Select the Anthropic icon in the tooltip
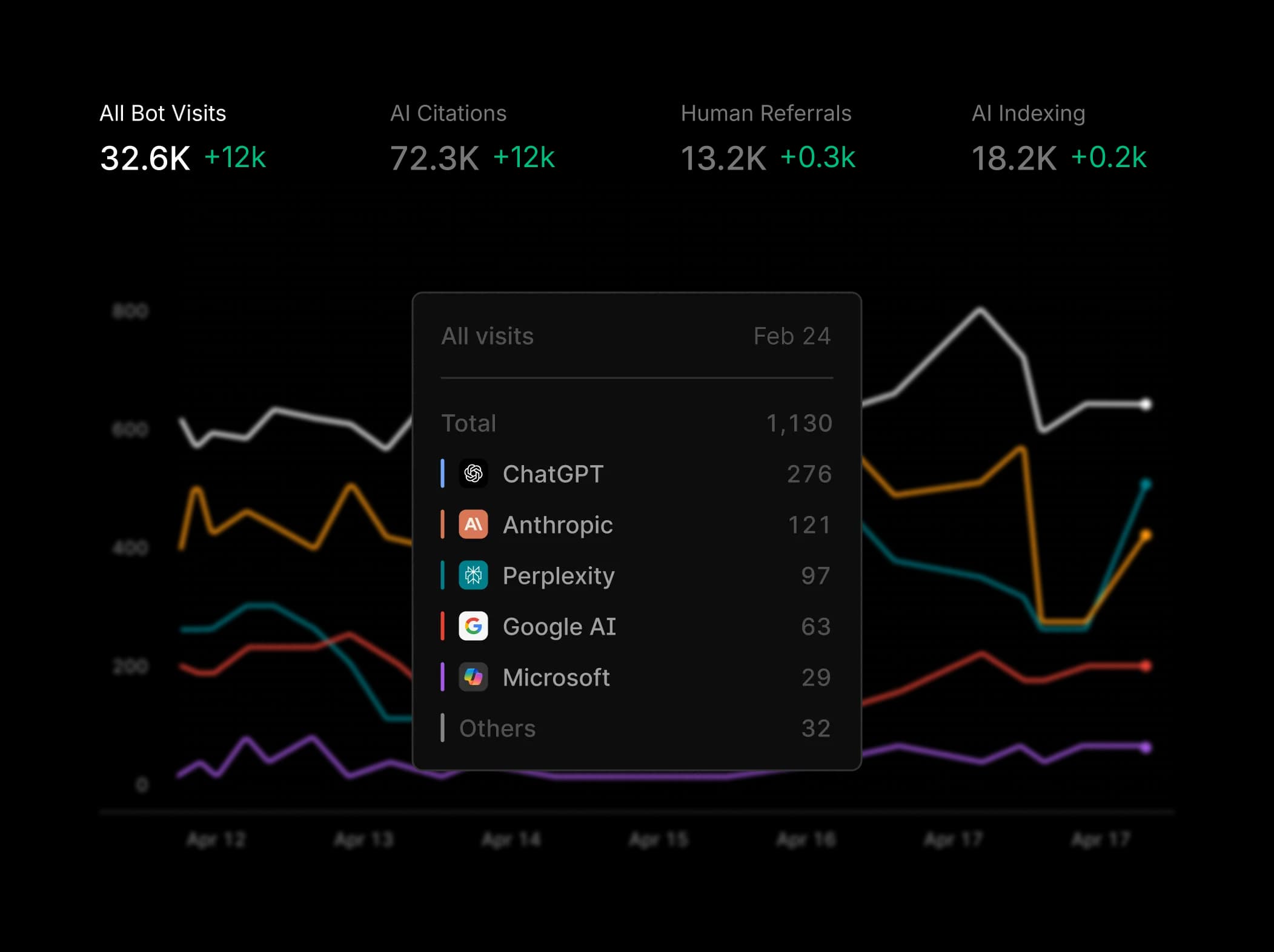Screen dimensions: 1274x952 tap(474, 525)
